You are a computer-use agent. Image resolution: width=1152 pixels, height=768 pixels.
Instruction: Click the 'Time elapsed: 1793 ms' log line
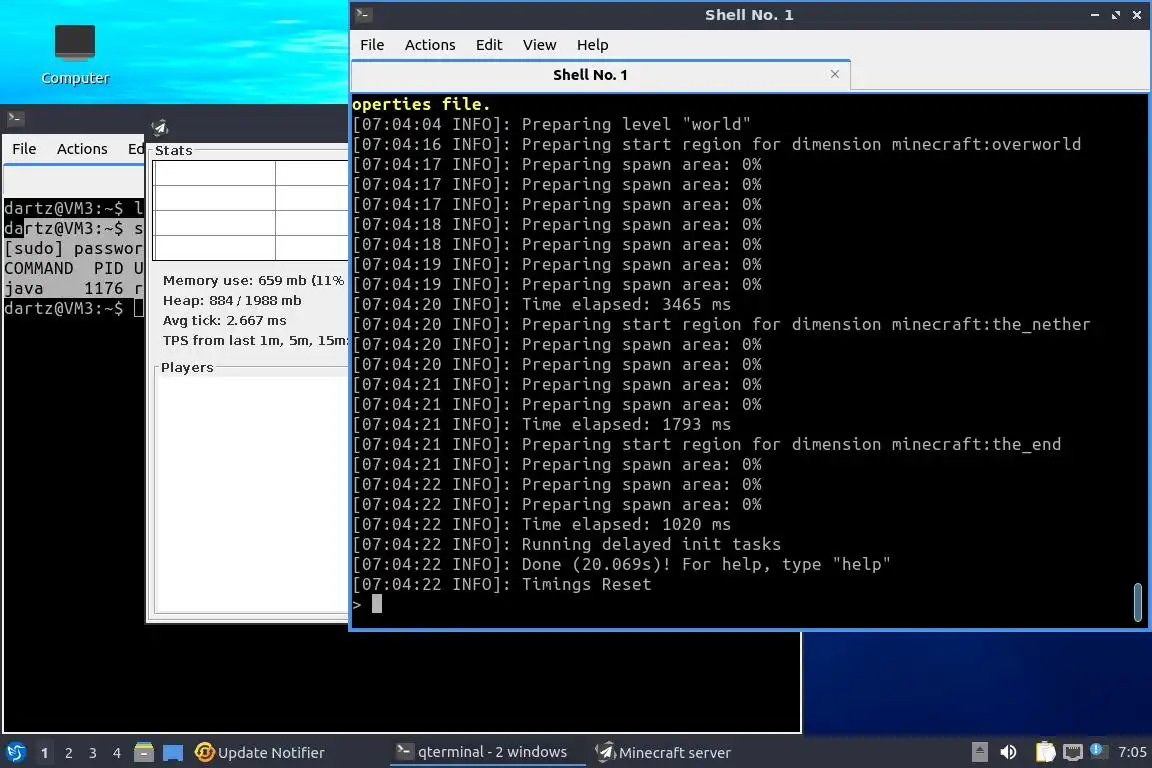coord(541,424)
